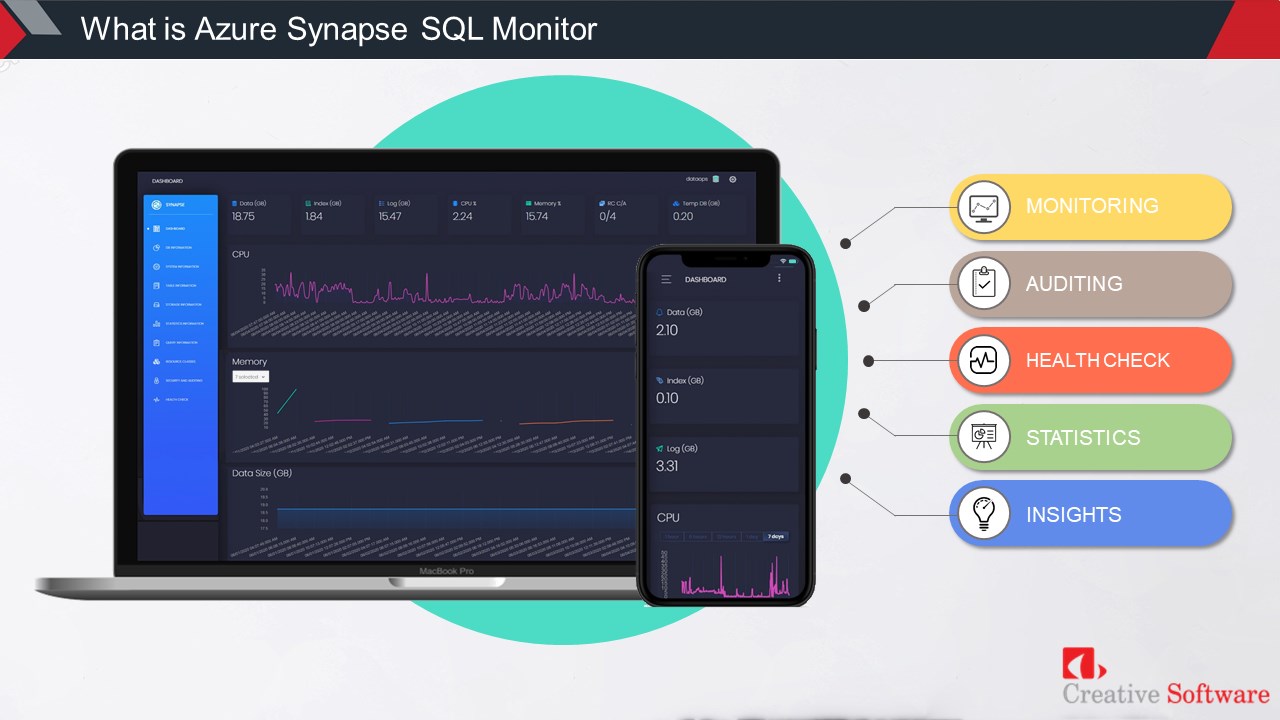
Task: Click the tag icon beside phone Index (GB)
Action: [x=659, y=380]
